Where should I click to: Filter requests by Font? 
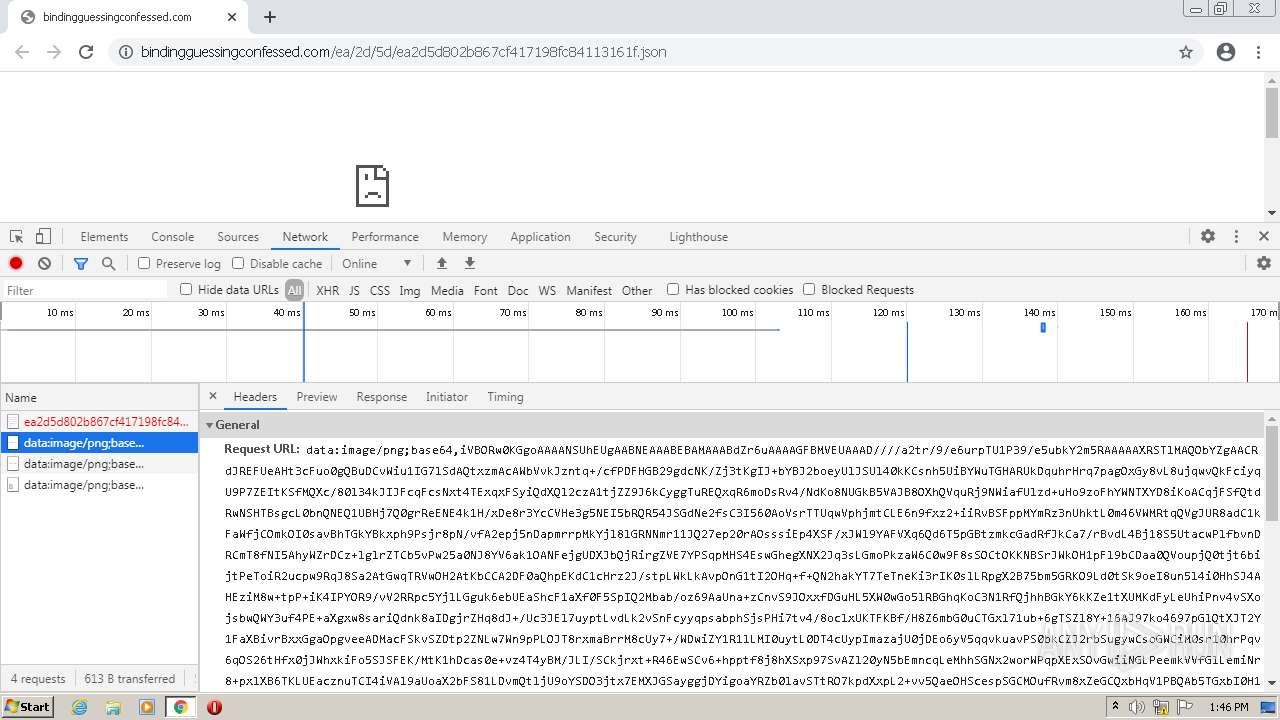tap(486, 290)
